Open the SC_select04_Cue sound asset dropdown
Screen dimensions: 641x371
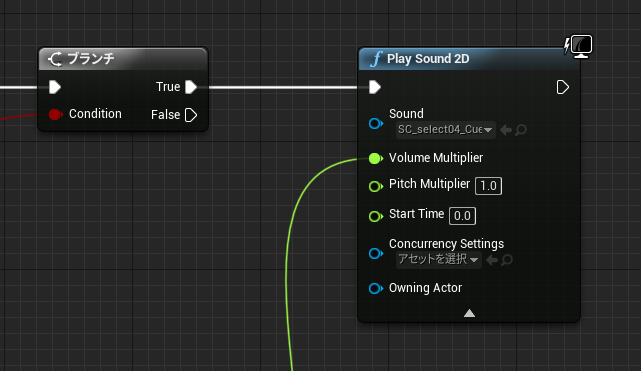coord(446,130)
